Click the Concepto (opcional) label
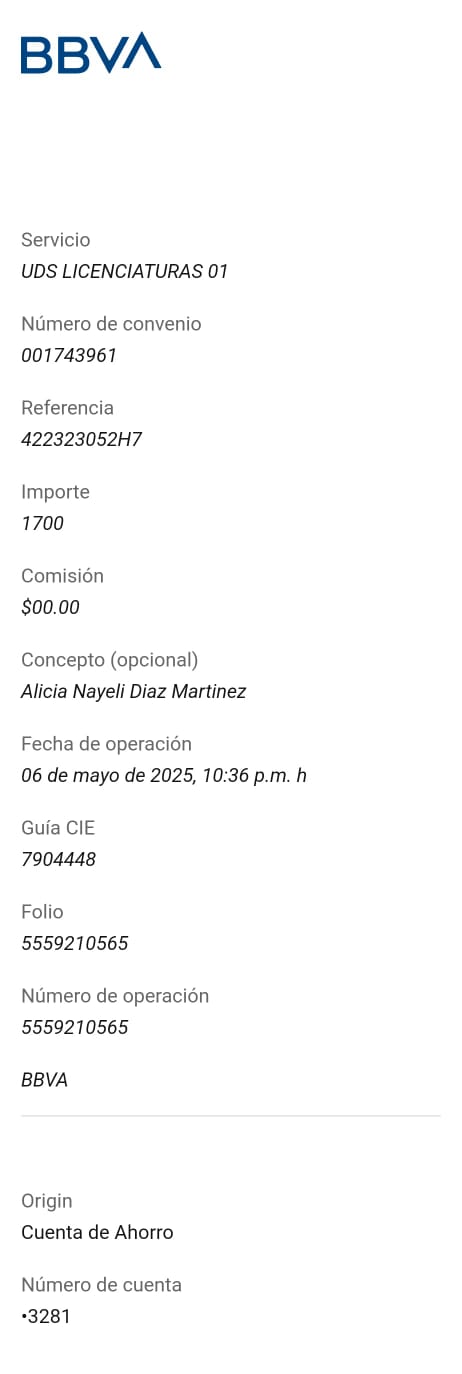The height and width of the screenshot is (1374, 462). (x=110, y=660)
